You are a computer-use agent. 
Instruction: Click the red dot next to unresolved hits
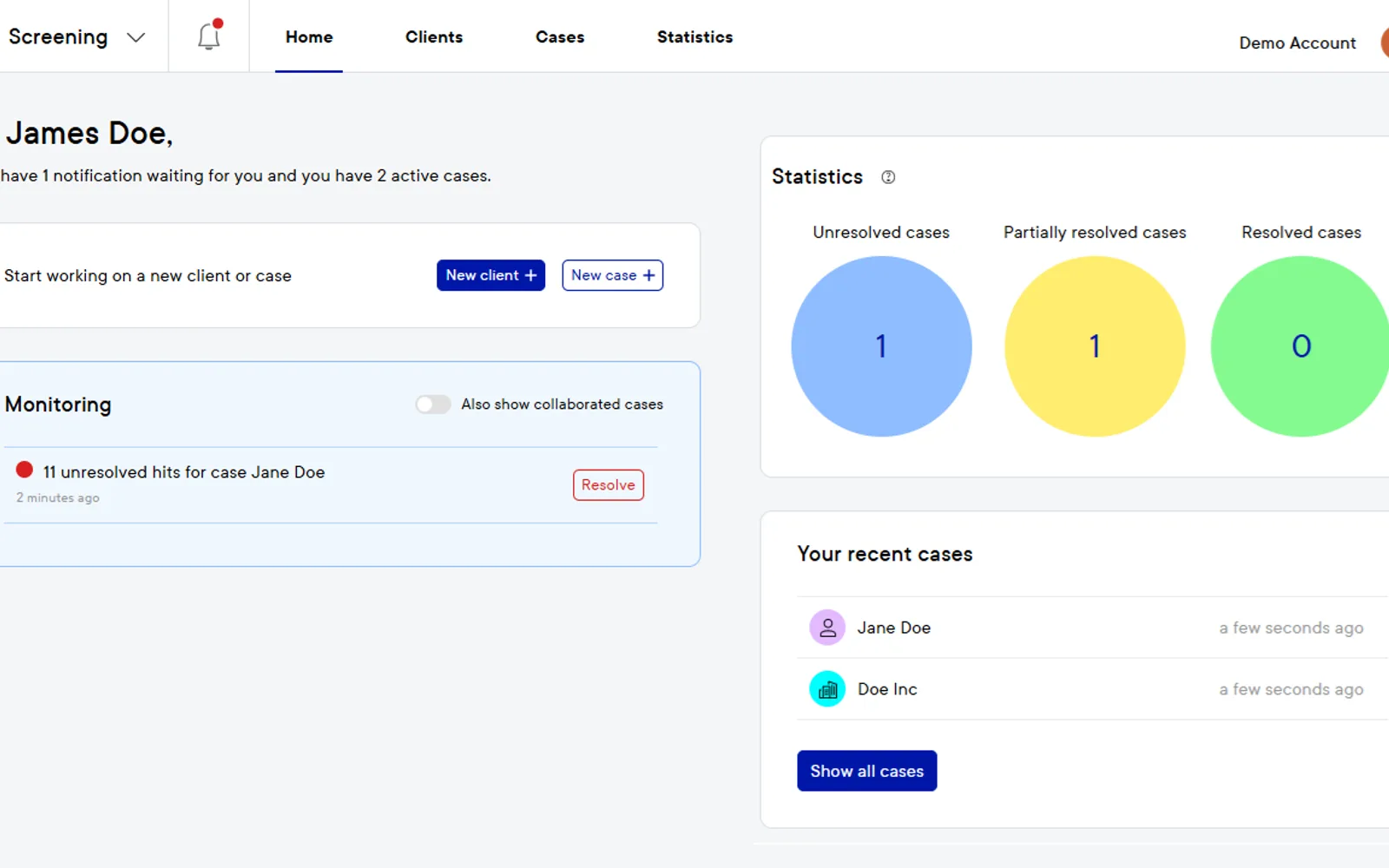[24, 470]
